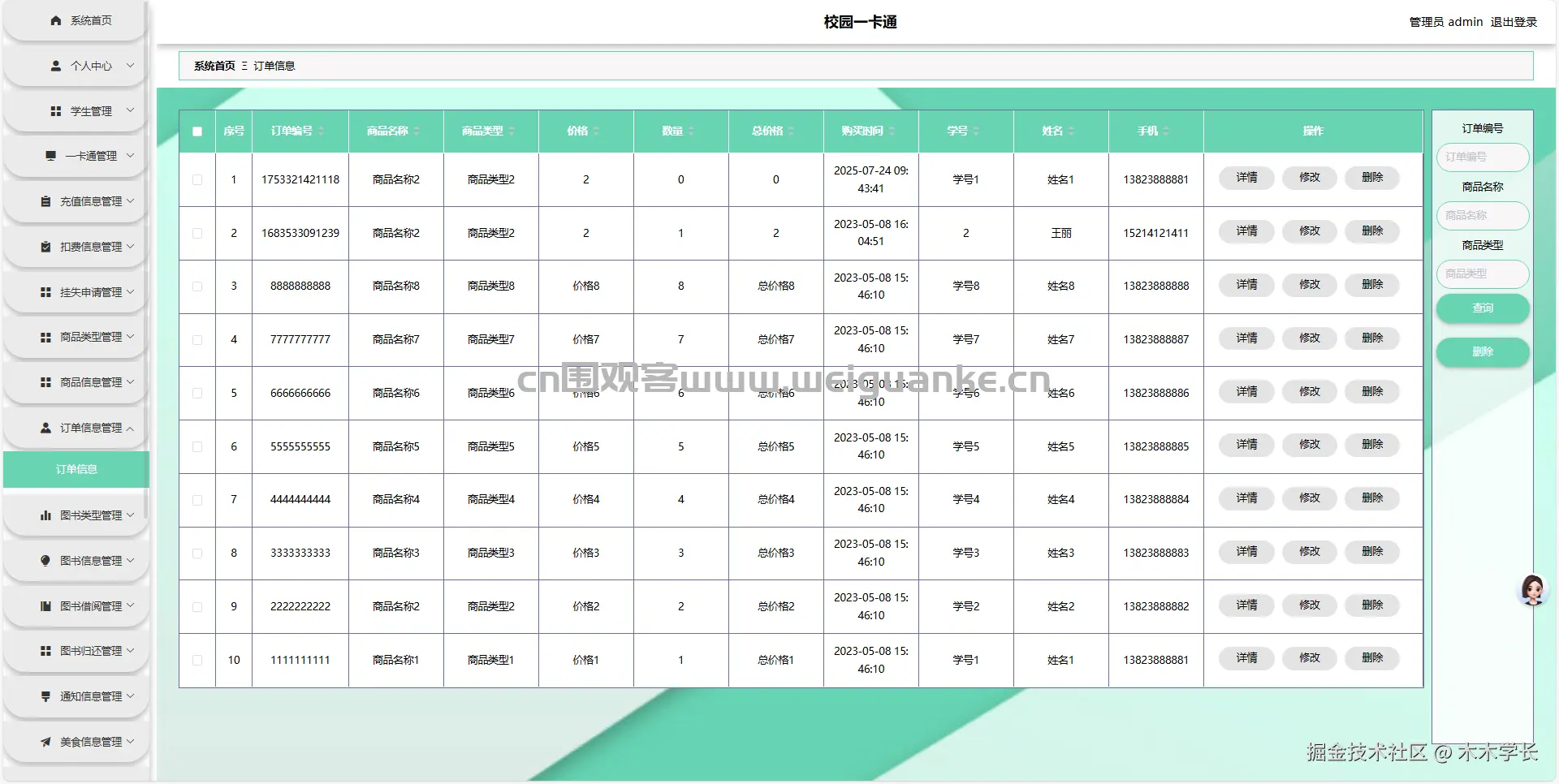The width and height of the screenshot is (1559, 784).
Task: Collapse the 订单信息管理 sidebar menu
Action: [x=76, y=428]
